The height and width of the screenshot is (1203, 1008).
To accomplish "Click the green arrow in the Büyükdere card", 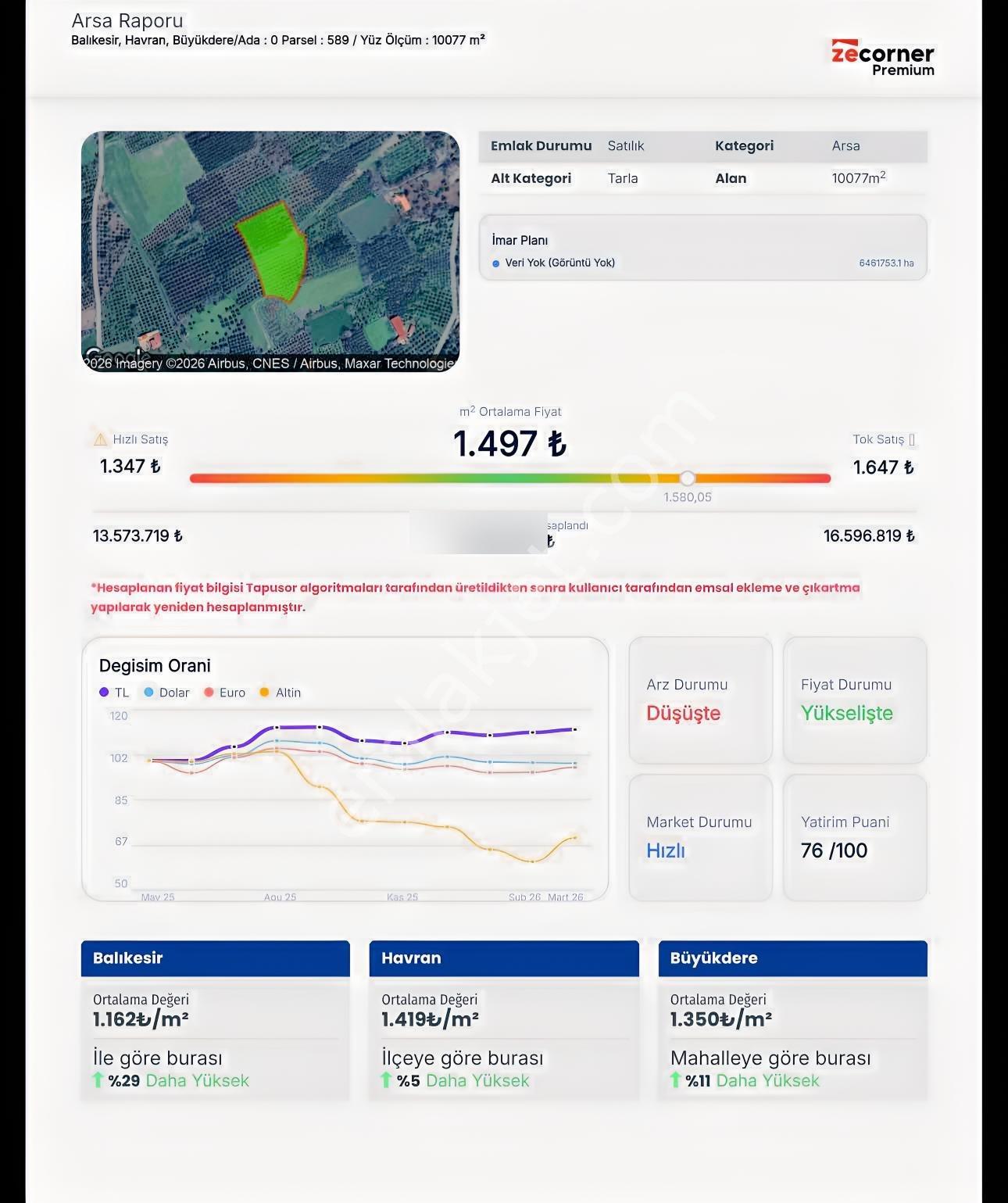I will 675,1080.
